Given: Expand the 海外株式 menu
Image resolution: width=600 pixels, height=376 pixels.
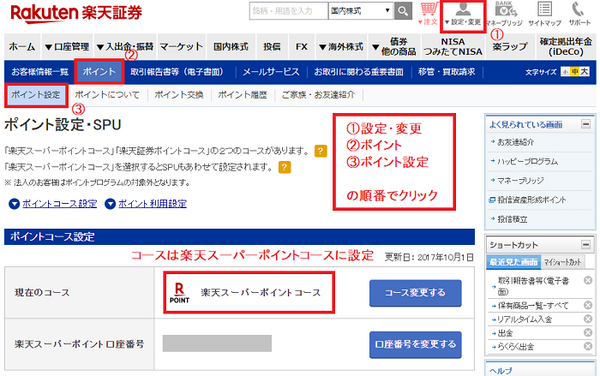Looking at the screenshot, I should pyautogui.click(x=341, y=47).
